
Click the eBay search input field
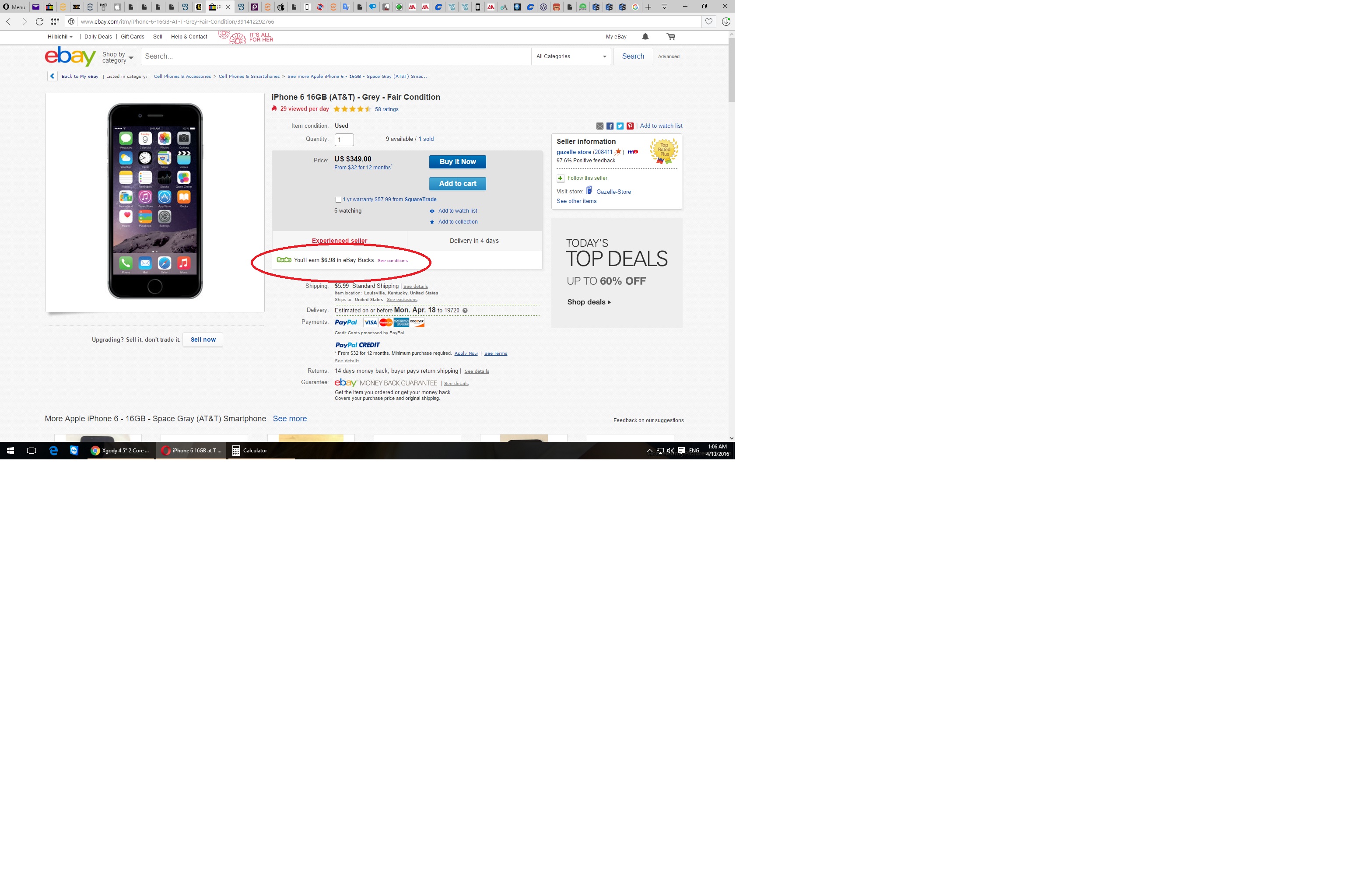(x=336, y=56)
